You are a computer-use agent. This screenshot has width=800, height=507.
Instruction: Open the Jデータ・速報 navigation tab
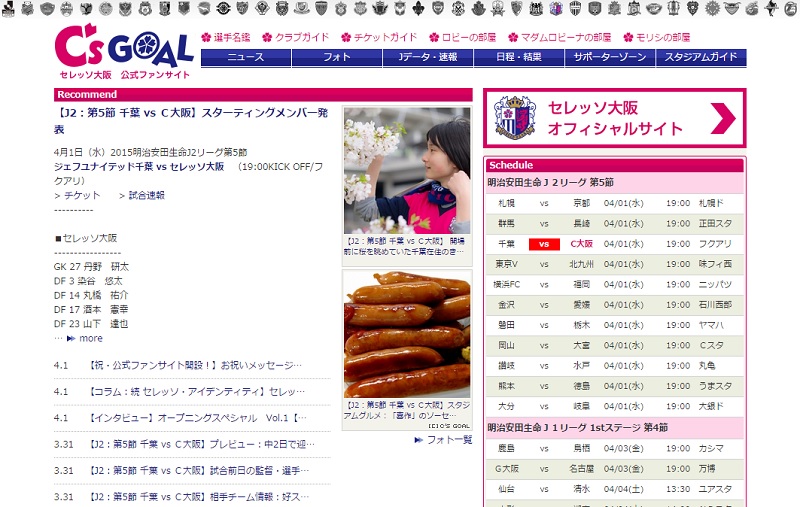428,58
